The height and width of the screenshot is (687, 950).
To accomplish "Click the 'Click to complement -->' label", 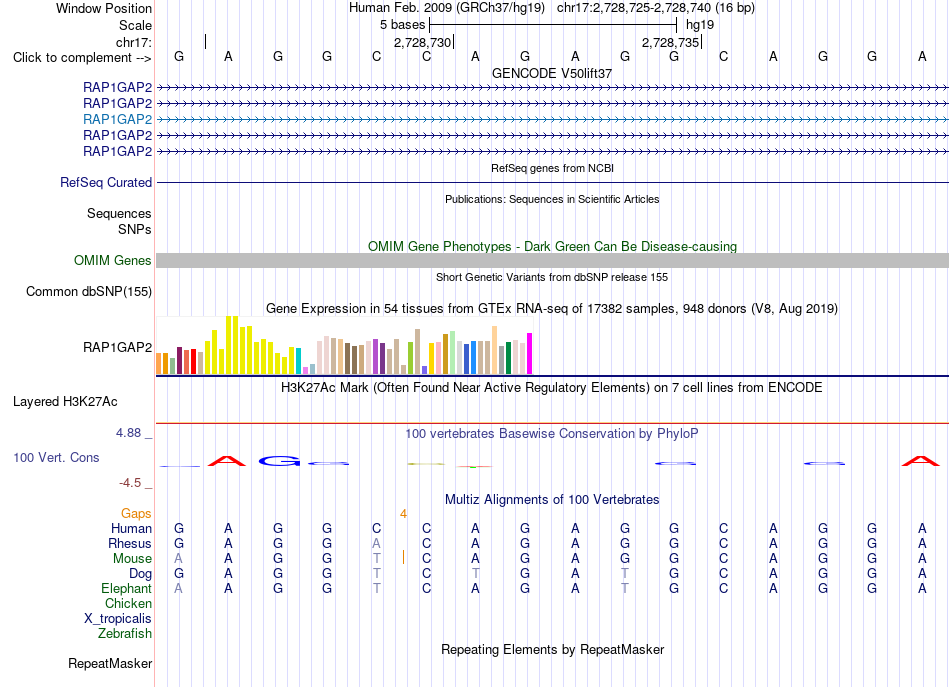I will click(82, 58).
